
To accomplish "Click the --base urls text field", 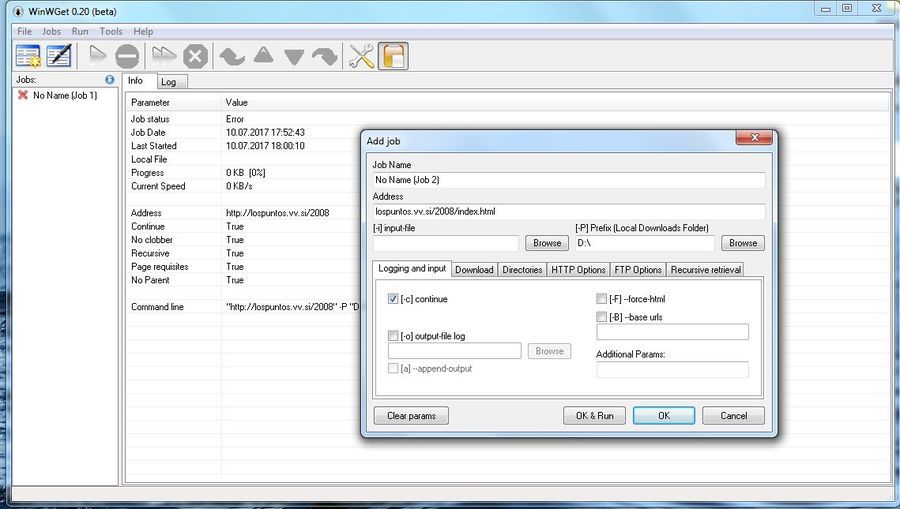I will [673, 332].
